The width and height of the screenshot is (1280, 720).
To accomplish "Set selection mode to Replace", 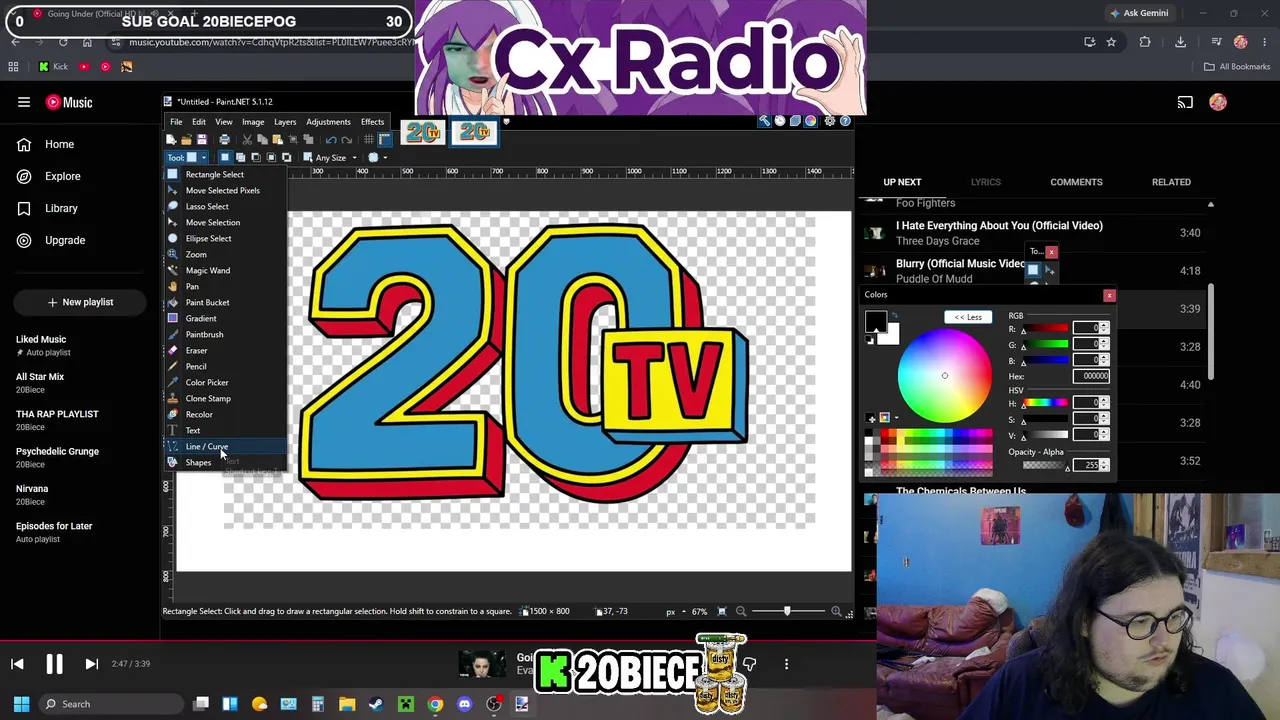I will pyautogui.click(x=225, y=158).
